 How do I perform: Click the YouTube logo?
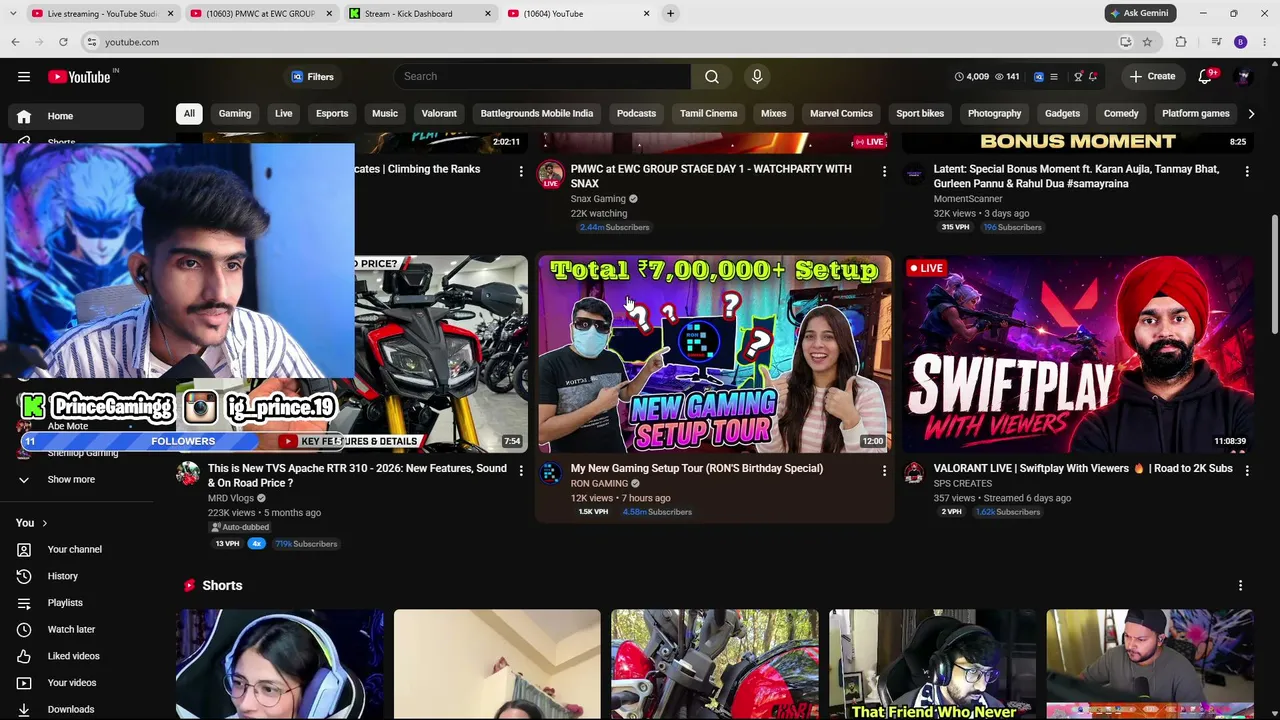click(80, 77)
